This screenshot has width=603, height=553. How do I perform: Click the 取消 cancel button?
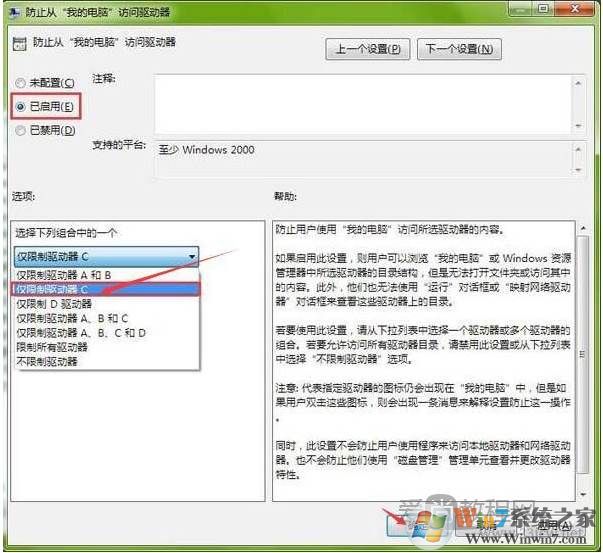coord(486,525)
